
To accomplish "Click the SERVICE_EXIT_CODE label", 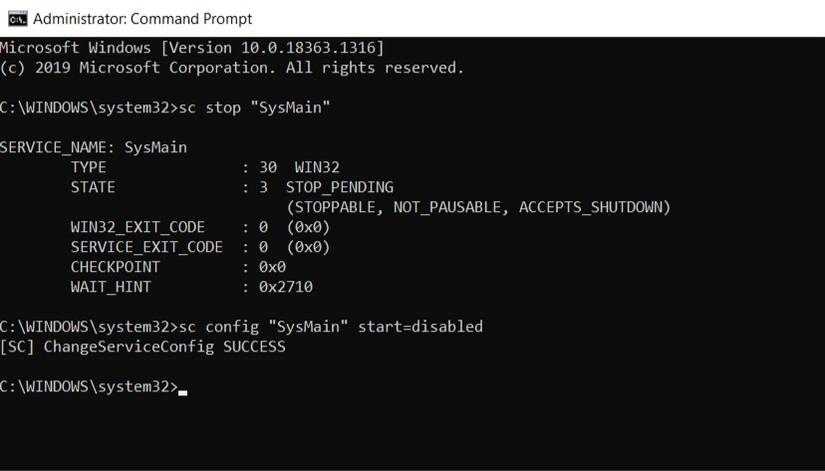I will (146, 247).
